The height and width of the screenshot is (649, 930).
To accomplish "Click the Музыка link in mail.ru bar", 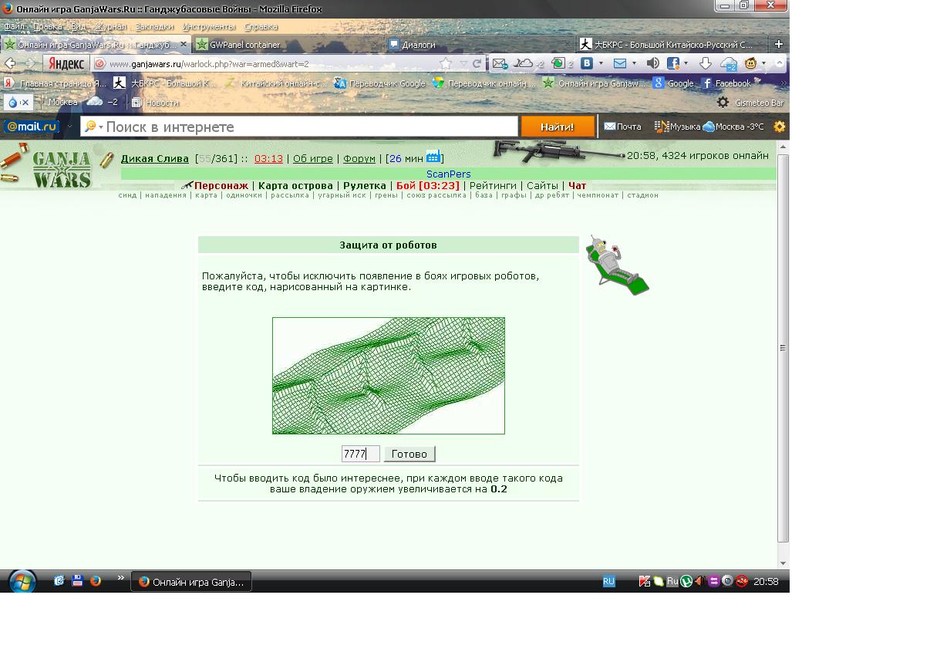I will click(678, 126).
